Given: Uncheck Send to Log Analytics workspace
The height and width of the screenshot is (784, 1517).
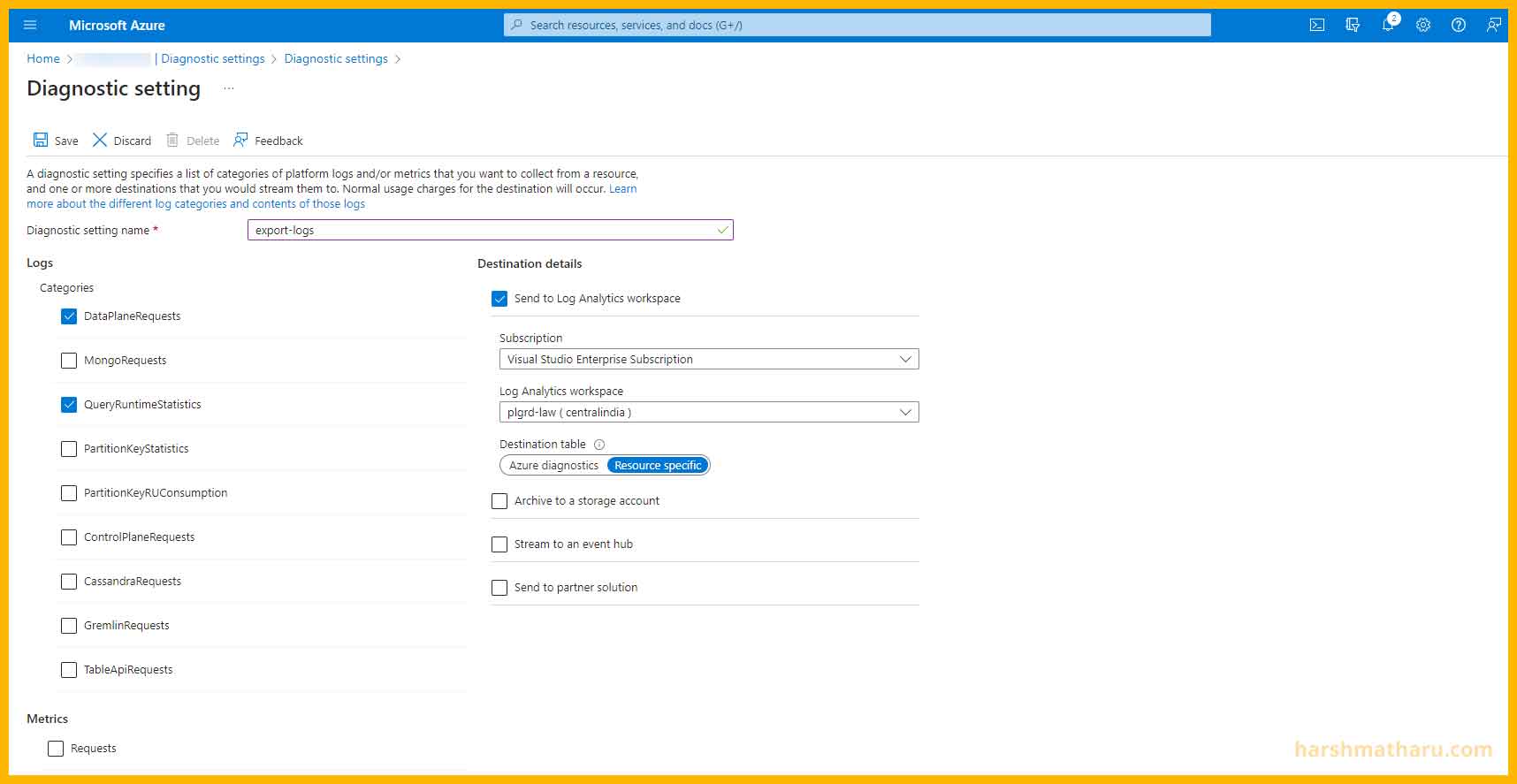Looking at the screenshot, I should tap(499, 299).
